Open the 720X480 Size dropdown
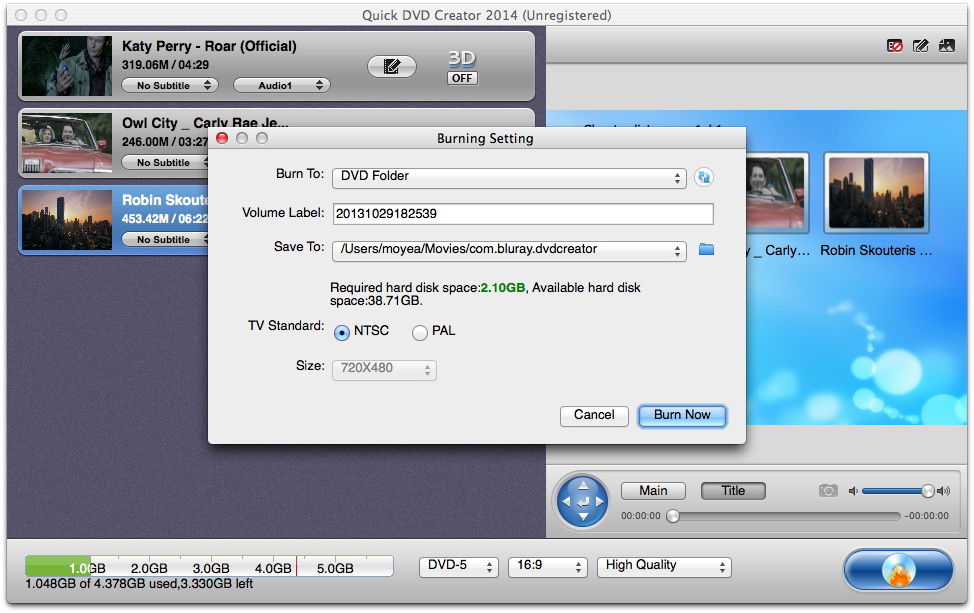The image size is (974, 613). (x=385, y=370)
